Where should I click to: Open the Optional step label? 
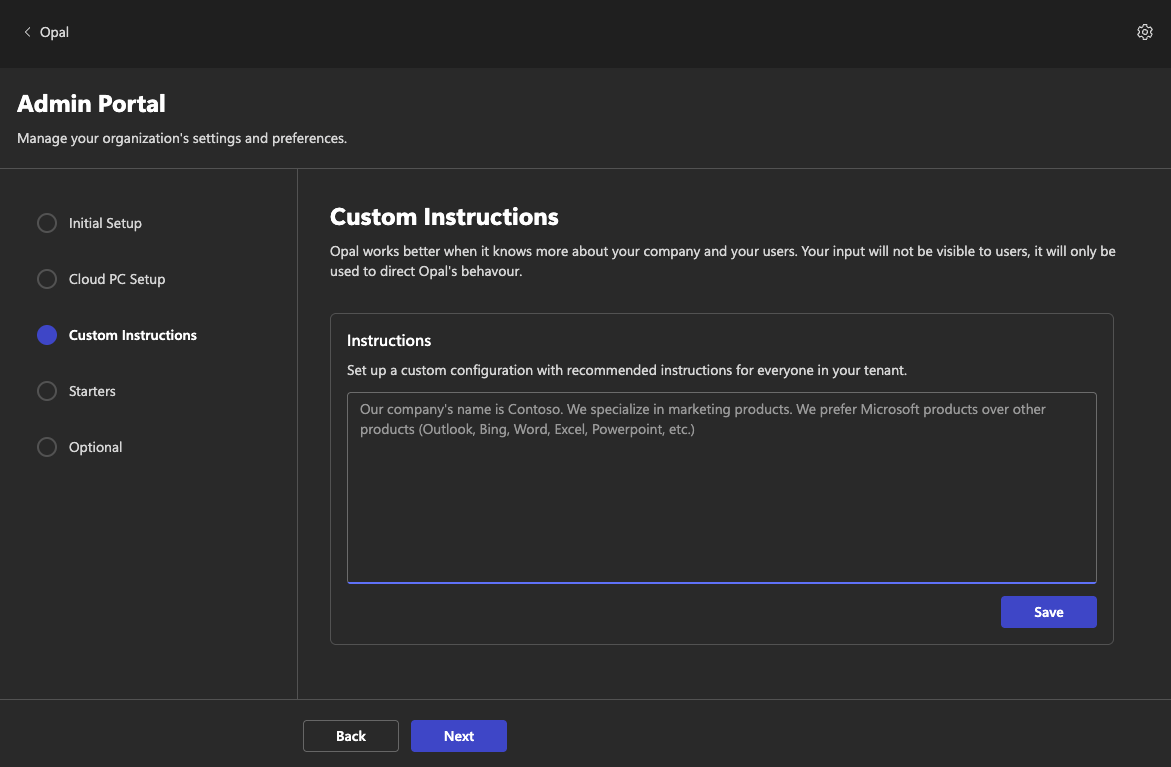click(x=95, y=447)
